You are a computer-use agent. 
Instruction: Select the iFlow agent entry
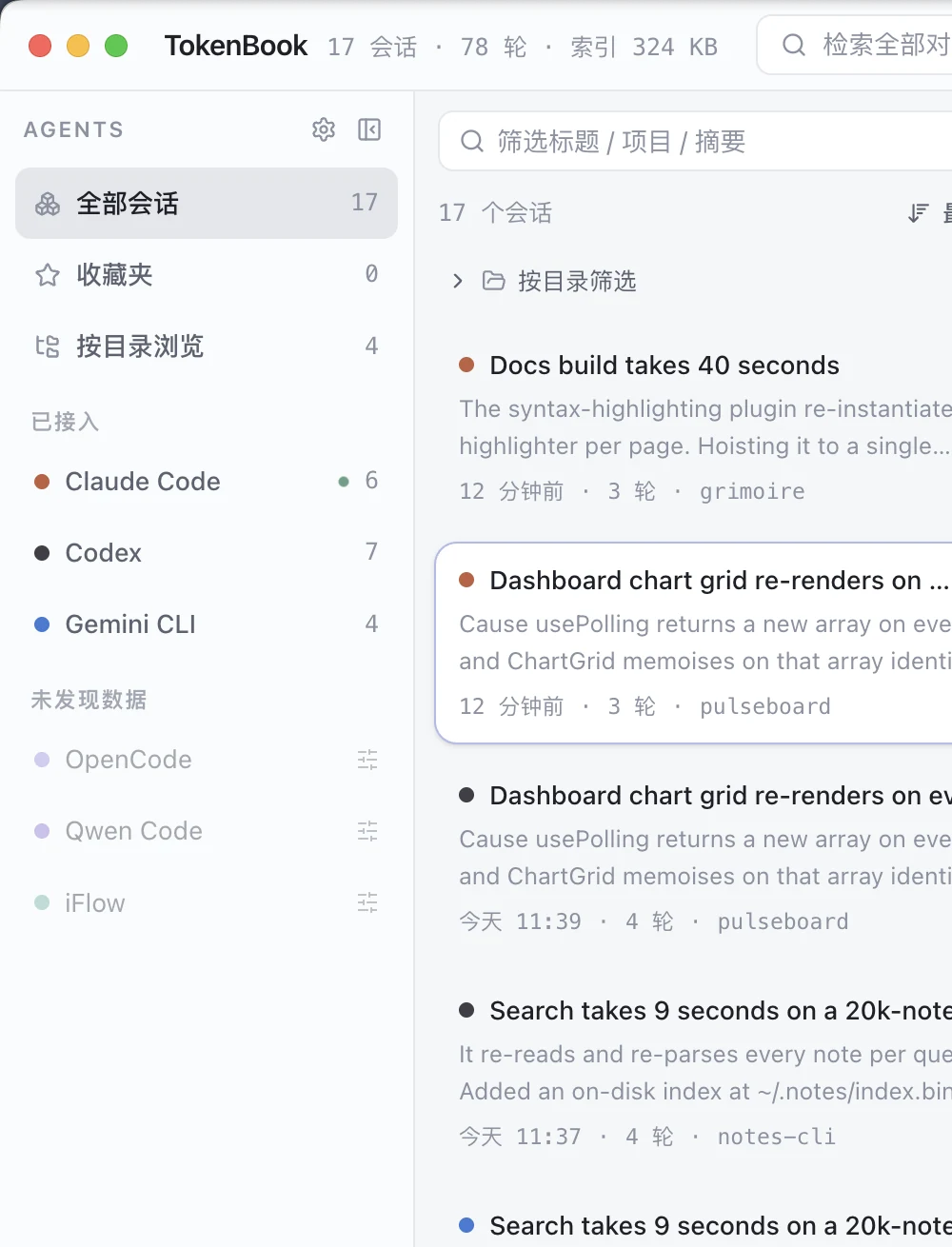coord(207,902)
